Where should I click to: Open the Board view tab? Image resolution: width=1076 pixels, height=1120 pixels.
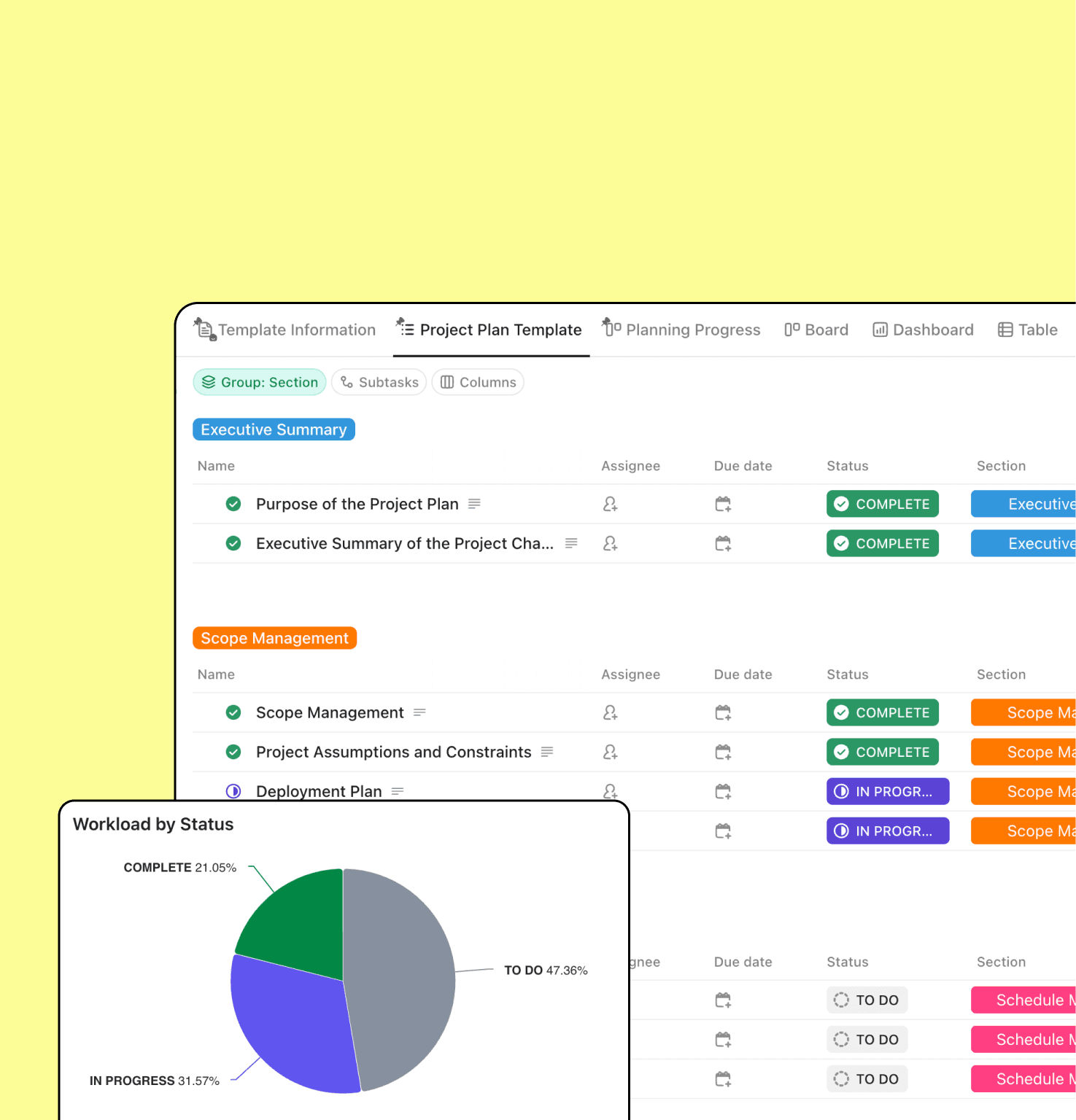[816, 330]
